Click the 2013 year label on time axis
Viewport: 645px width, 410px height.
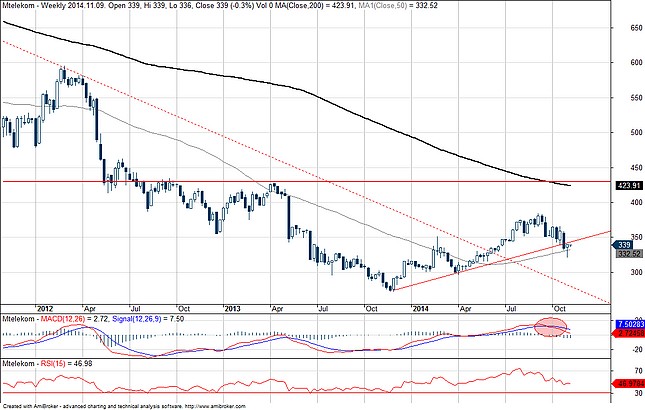232,308
